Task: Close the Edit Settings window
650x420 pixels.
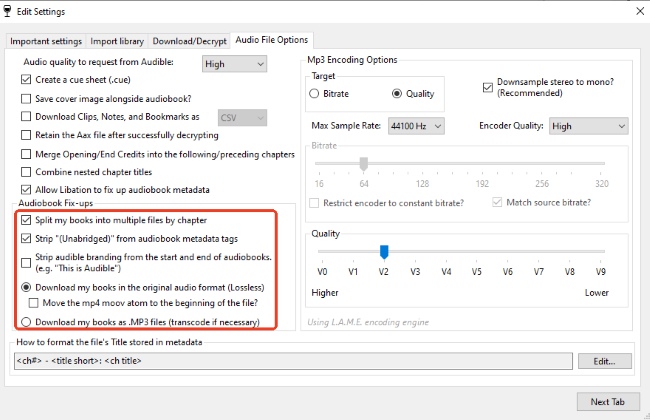Action: tap(640, 11)
